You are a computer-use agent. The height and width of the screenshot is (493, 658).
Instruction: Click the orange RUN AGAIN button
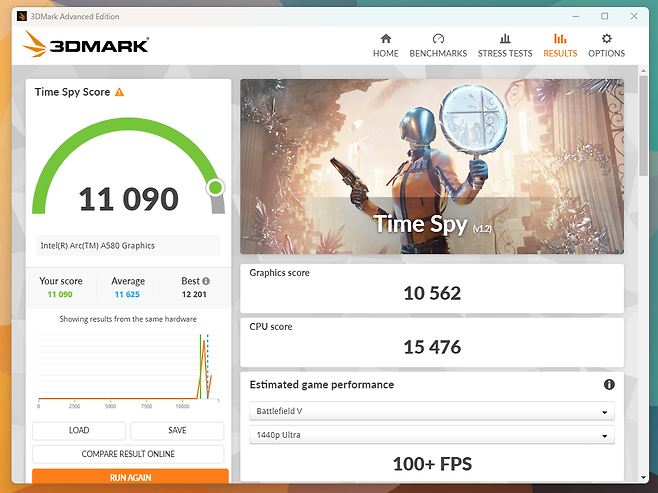click(x=130, y=478)
